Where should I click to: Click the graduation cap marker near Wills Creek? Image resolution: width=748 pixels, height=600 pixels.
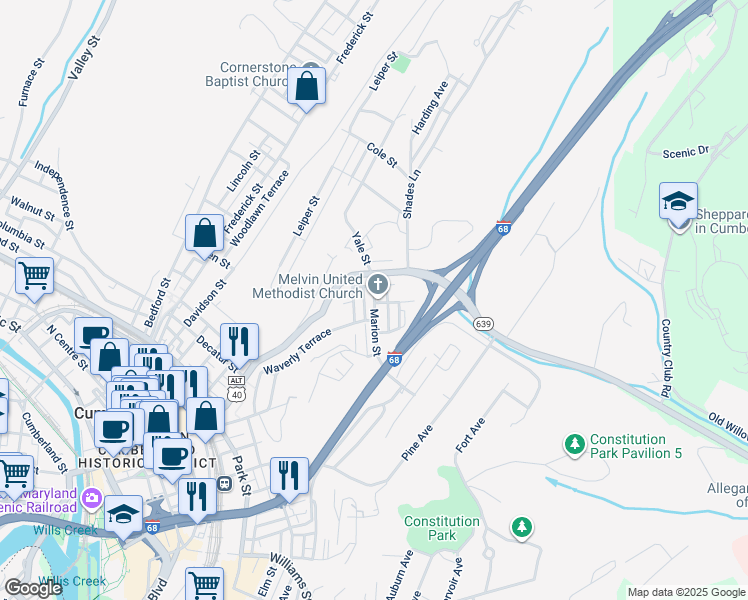(124, 516)
